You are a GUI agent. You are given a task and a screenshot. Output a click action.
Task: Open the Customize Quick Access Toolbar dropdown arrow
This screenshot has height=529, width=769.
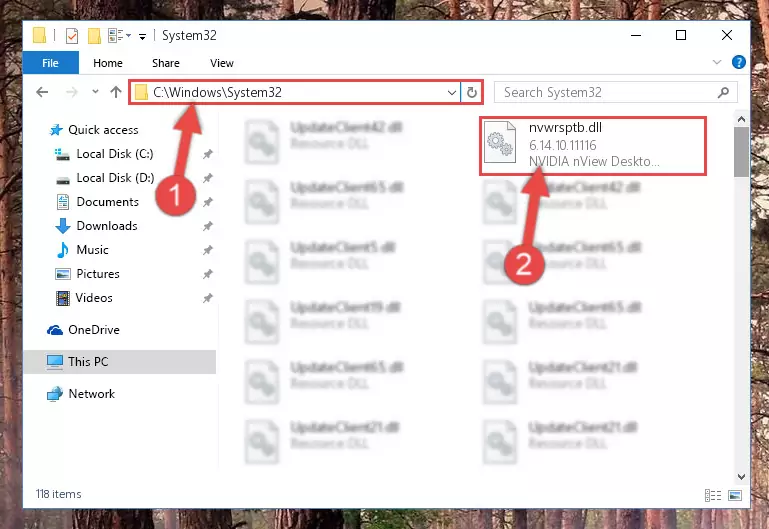[142, 36]
